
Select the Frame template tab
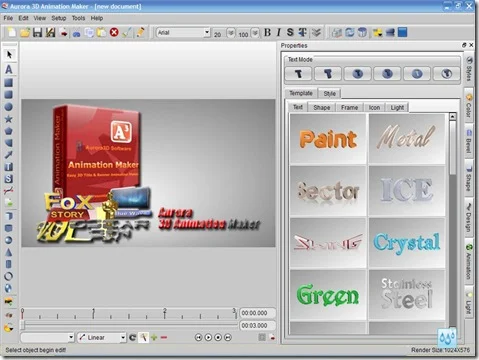349,107
